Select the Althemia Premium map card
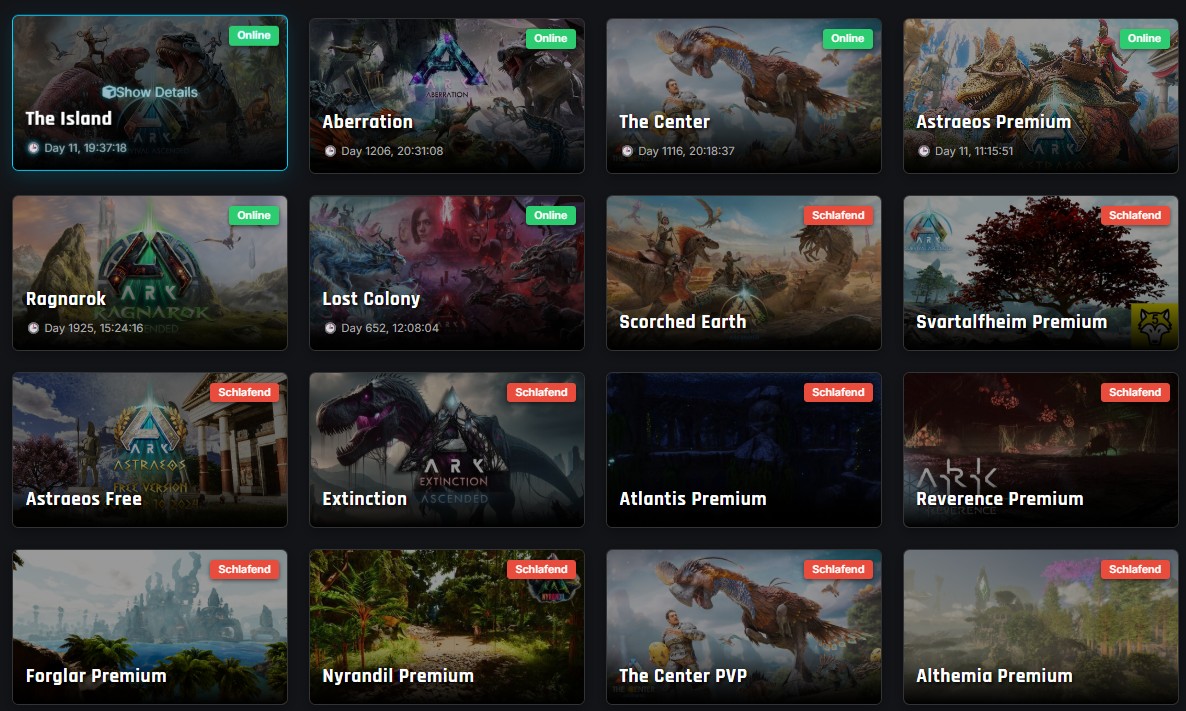 click(x=1041, y=626)
